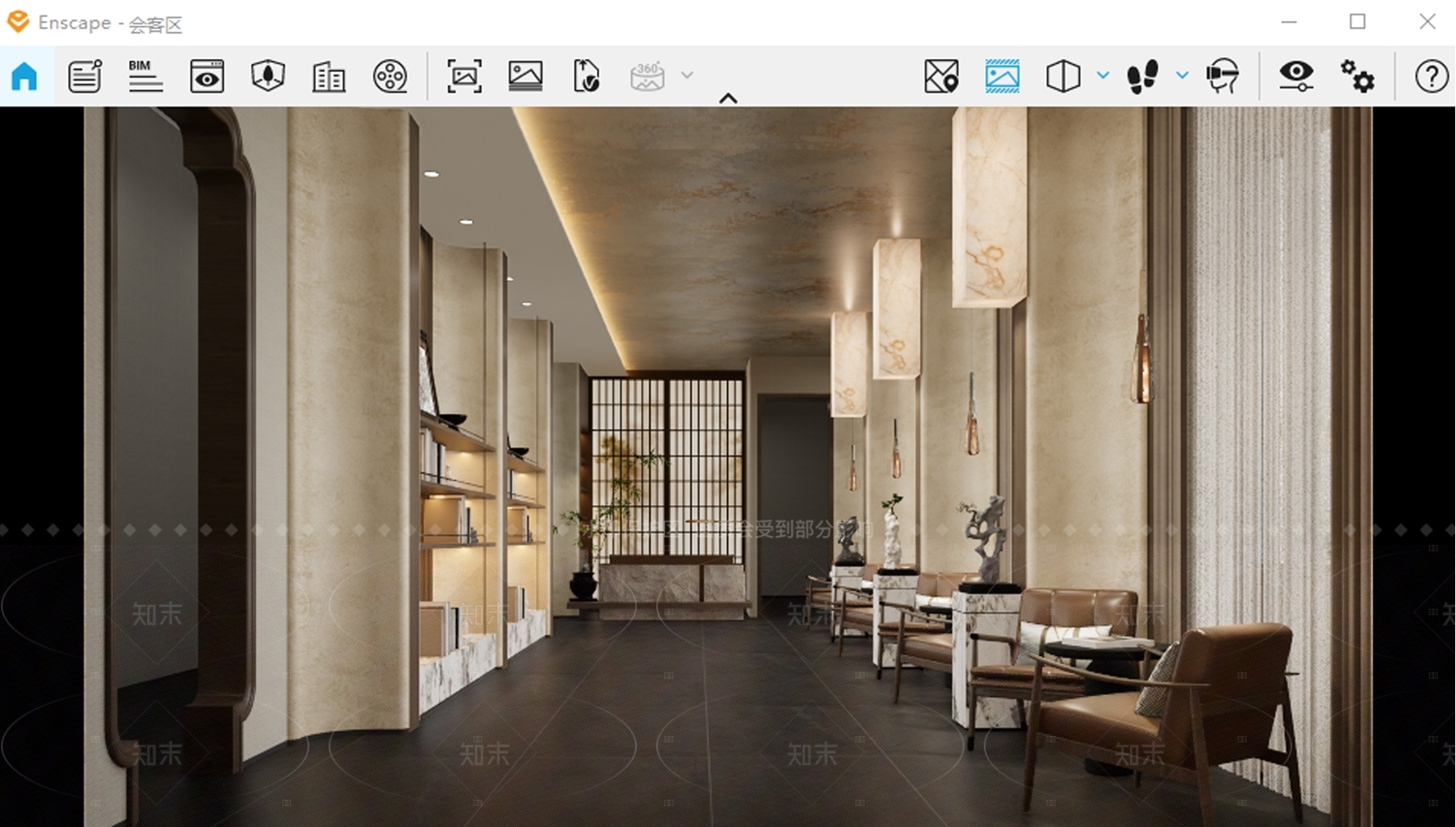Open the Help question mark icon
Viewport: 1456px width, 827px height.
[1431, 76]
